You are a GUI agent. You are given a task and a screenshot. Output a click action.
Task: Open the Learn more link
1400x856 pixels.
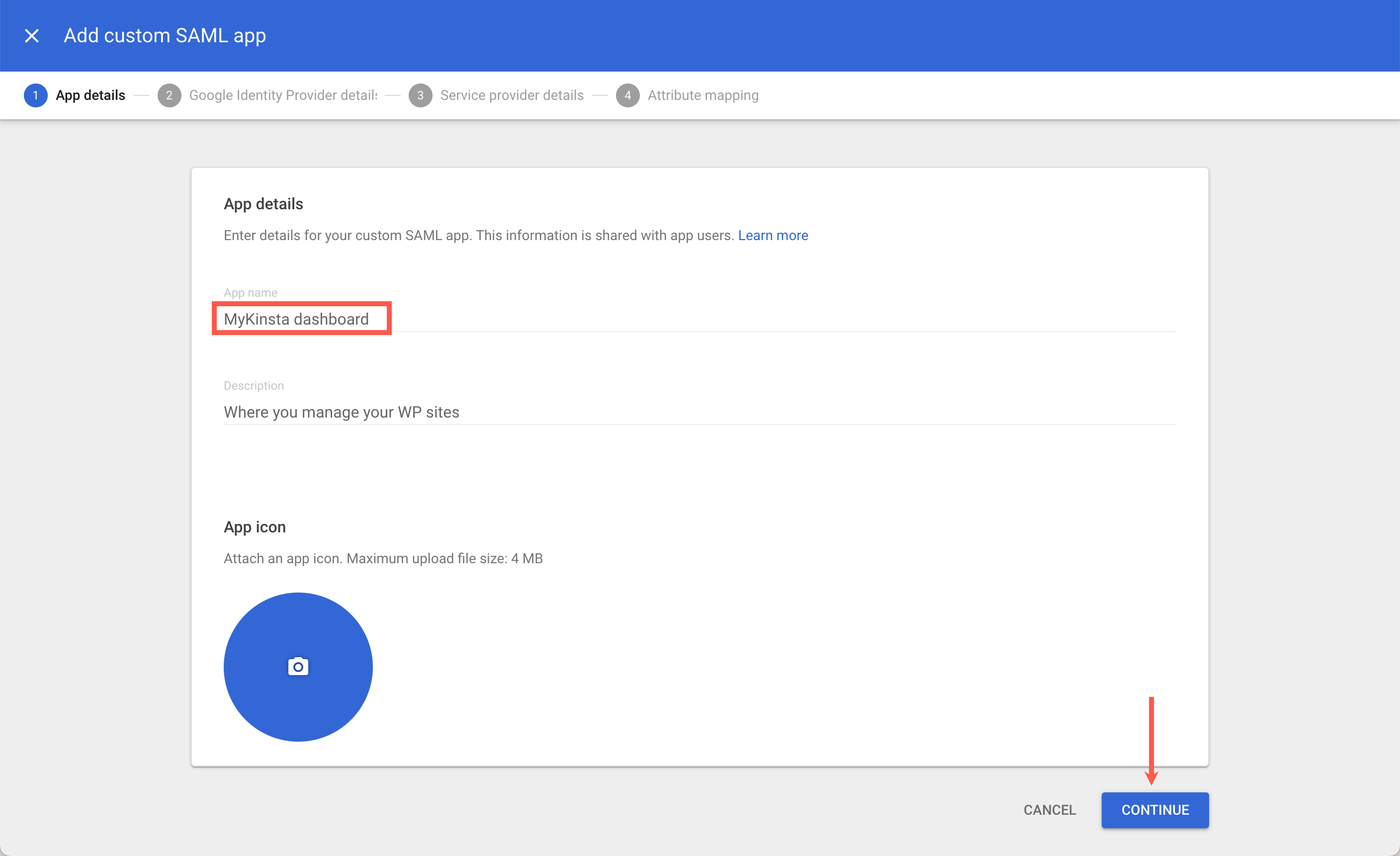pyautogui.click(x=773, y=235)
